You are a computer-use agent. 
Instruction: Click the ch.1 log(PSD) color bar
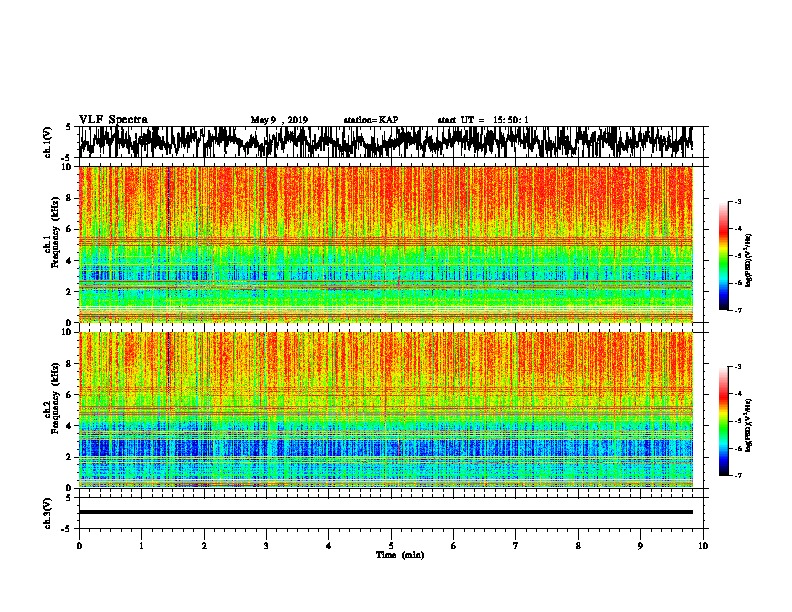[724, 256]
